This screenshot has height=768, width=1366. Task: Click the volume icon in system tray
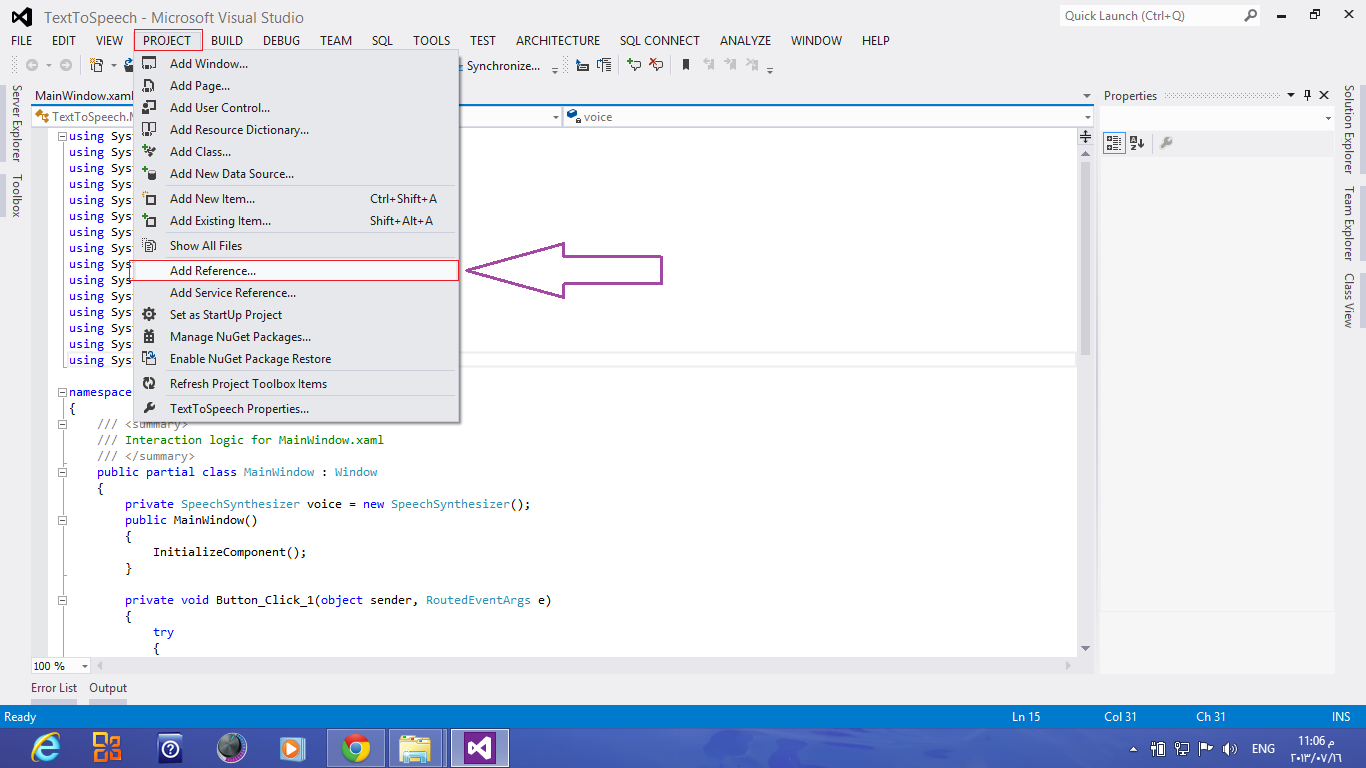pyautogui.click(x=1229, y=748)
